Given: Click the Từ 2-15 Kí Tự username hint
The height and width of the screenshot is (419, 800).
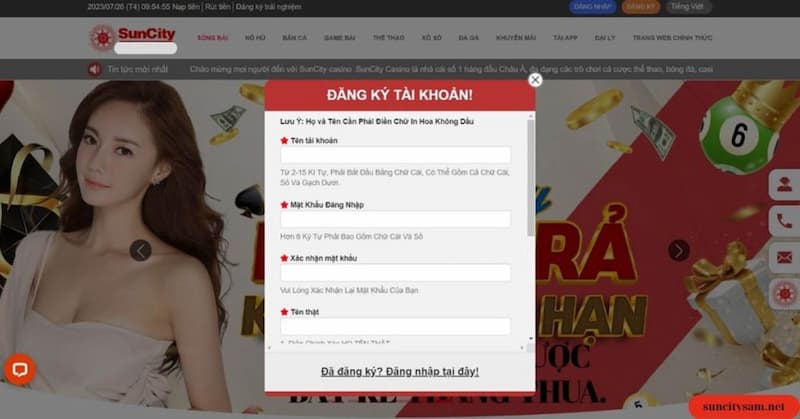Looking at the screenshot, I should (394, 178).
